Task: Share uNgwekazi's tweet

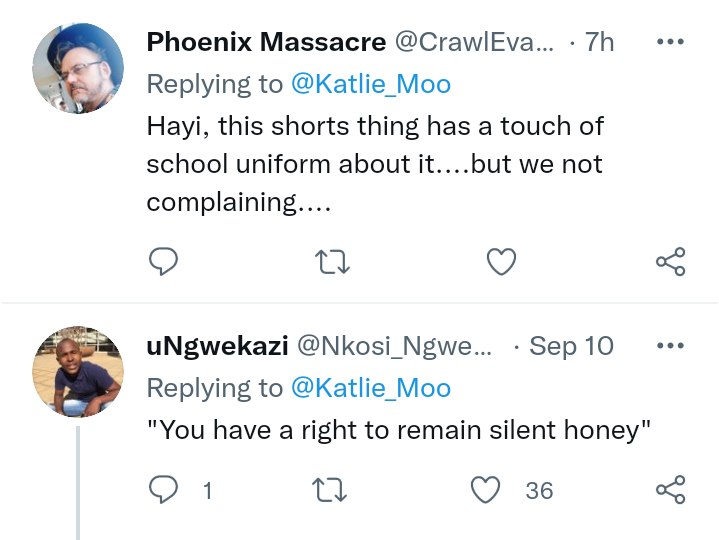Action: (x=670, y=490)
